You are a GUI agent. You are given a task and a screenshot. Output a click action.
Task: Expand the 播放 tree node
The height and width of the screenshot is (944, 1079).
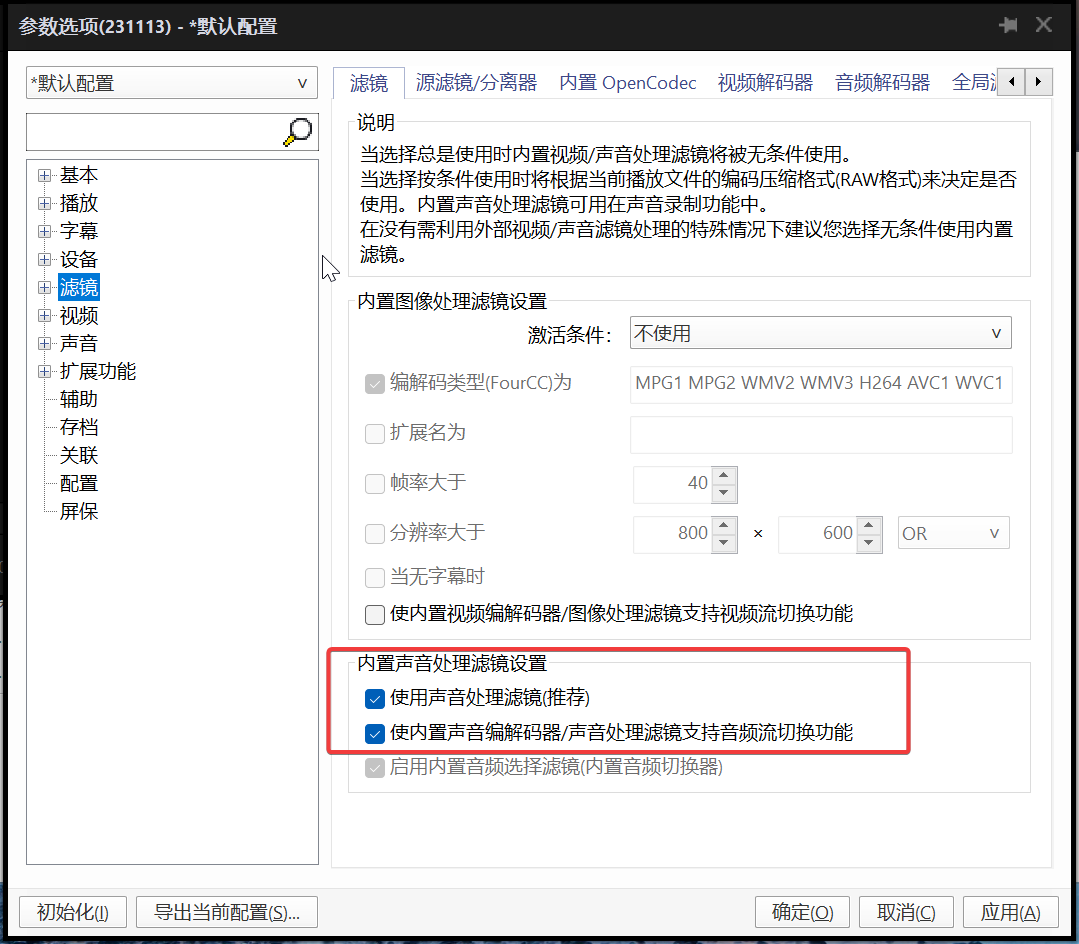coord(45,204)
